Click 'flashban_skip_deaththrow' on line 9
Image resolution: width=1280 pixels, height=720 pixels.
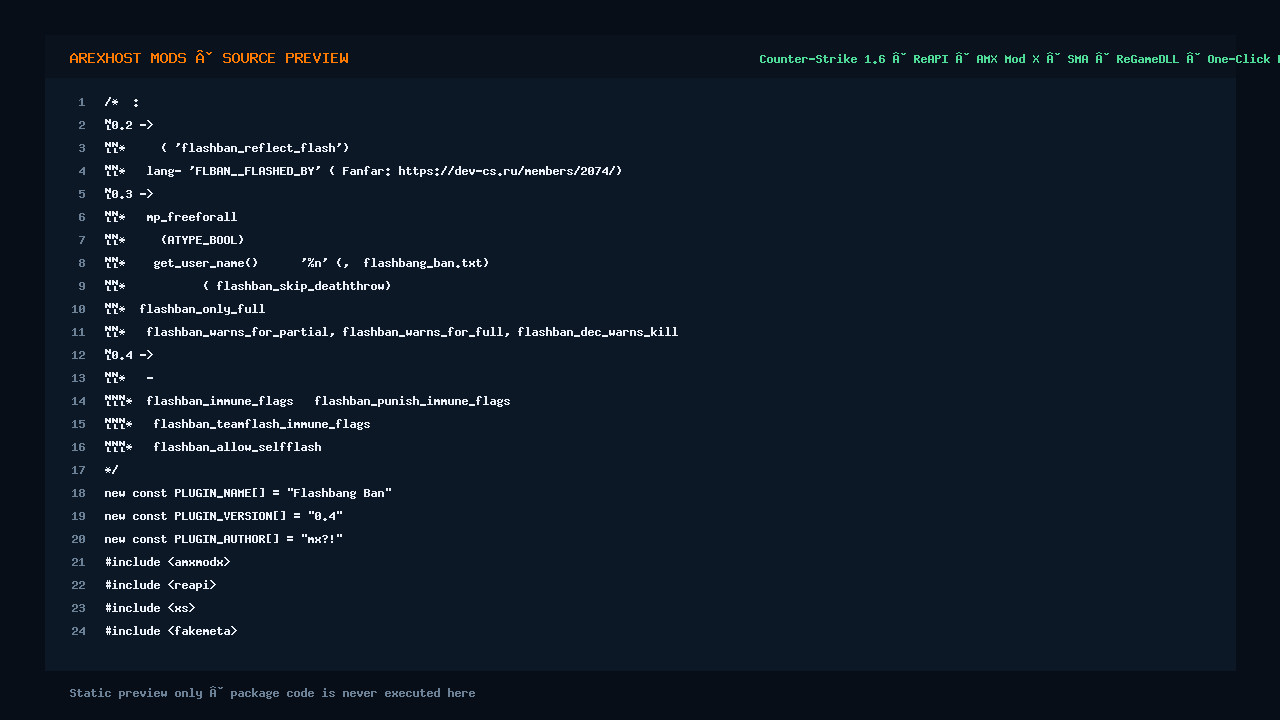click(300, 286)
